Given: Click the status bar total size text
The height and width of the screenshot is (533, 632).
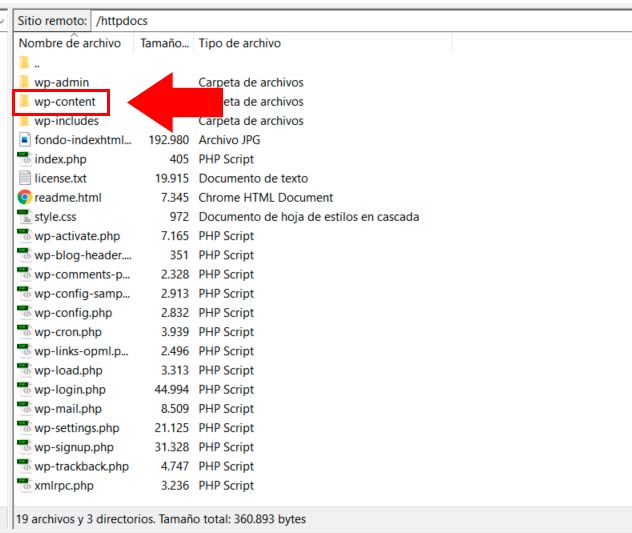Looking at the screenshot, I should click(x=232, y=519).
